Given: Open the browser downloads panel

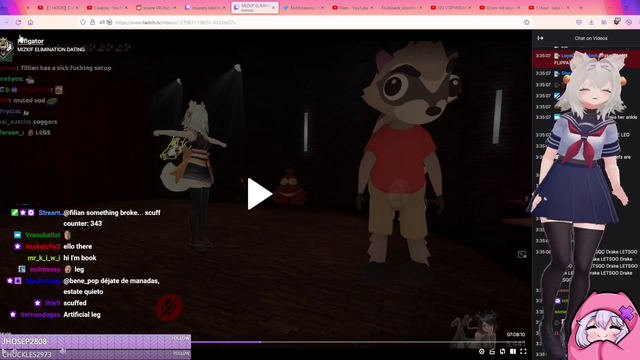Looking at the screenshot, I should click(591, 22).
